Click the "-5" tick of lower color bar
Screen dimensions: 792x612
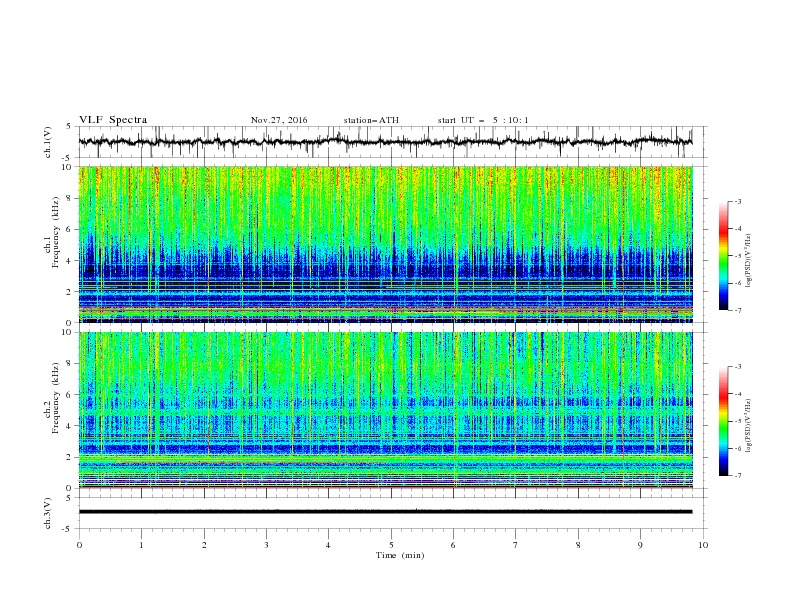tap(737, 421)
